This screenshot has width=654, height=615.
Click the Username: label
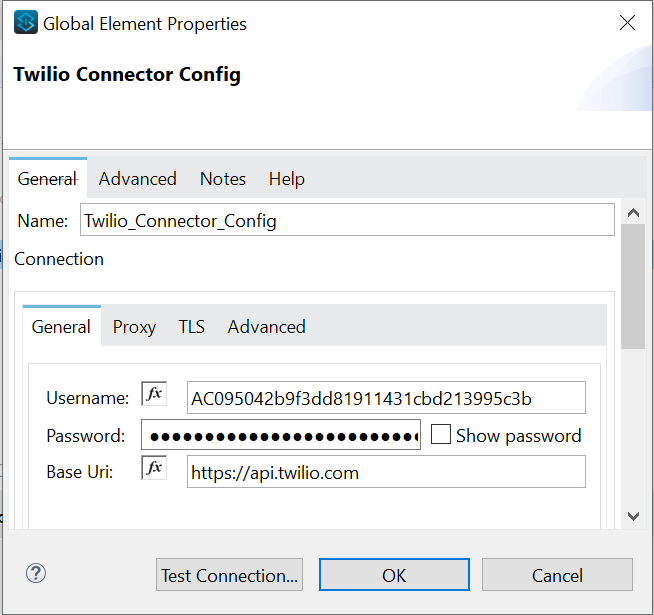88,398
